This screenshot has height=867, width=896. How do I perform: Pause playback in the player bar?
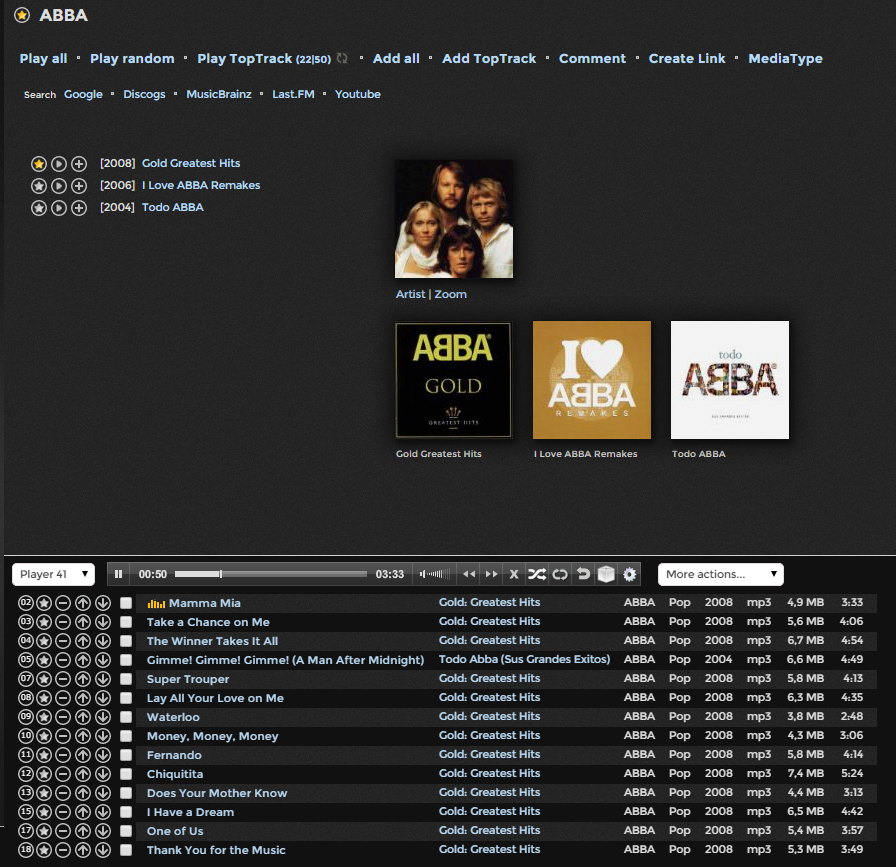[x=119, y=574]
